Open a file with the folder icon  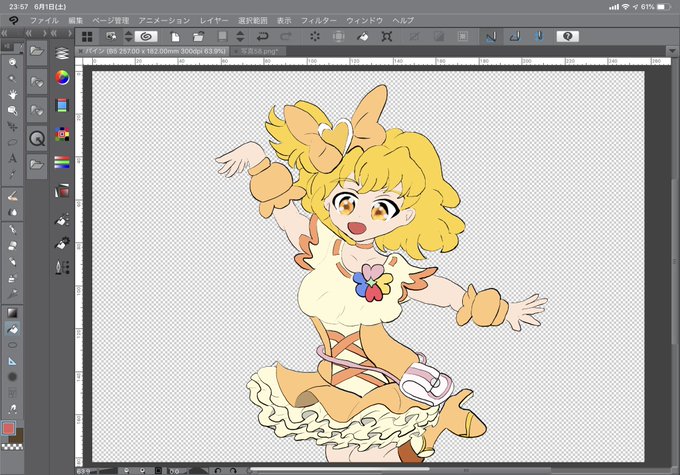pyautogui.click(x=199, y=37)
